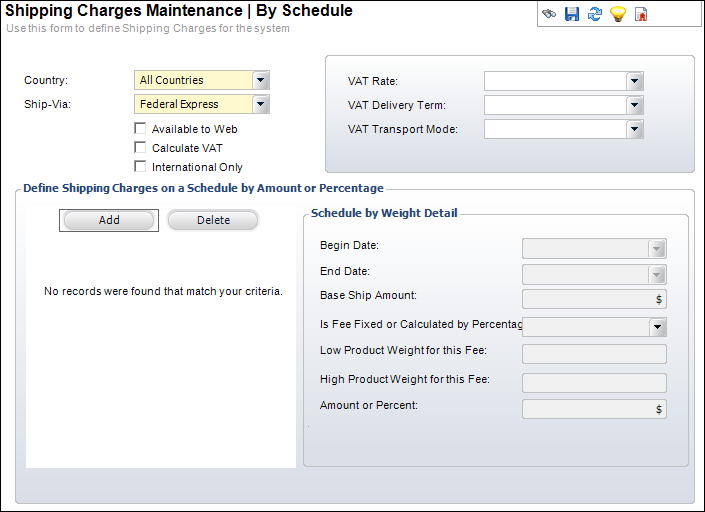Expand the Country dropdown
The image size is (705, 512).
(261, 80)
